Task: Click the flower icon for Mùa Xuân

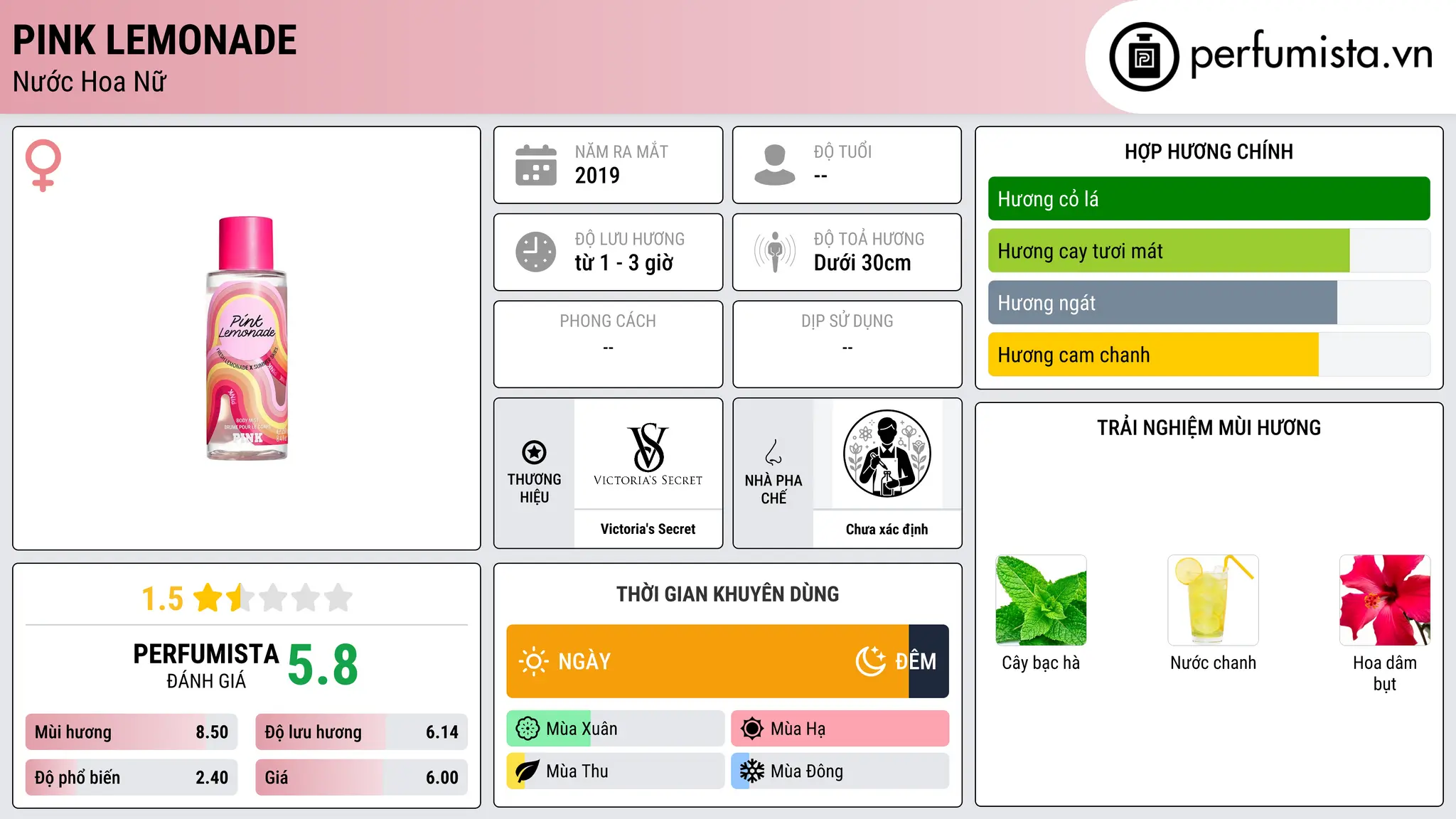Action: pyautogui.click(x=528, y=729)
